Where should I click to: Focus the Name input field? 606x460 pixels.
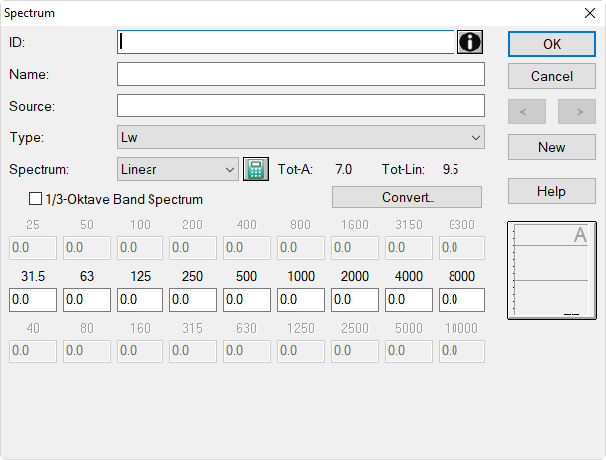[301, 74]
